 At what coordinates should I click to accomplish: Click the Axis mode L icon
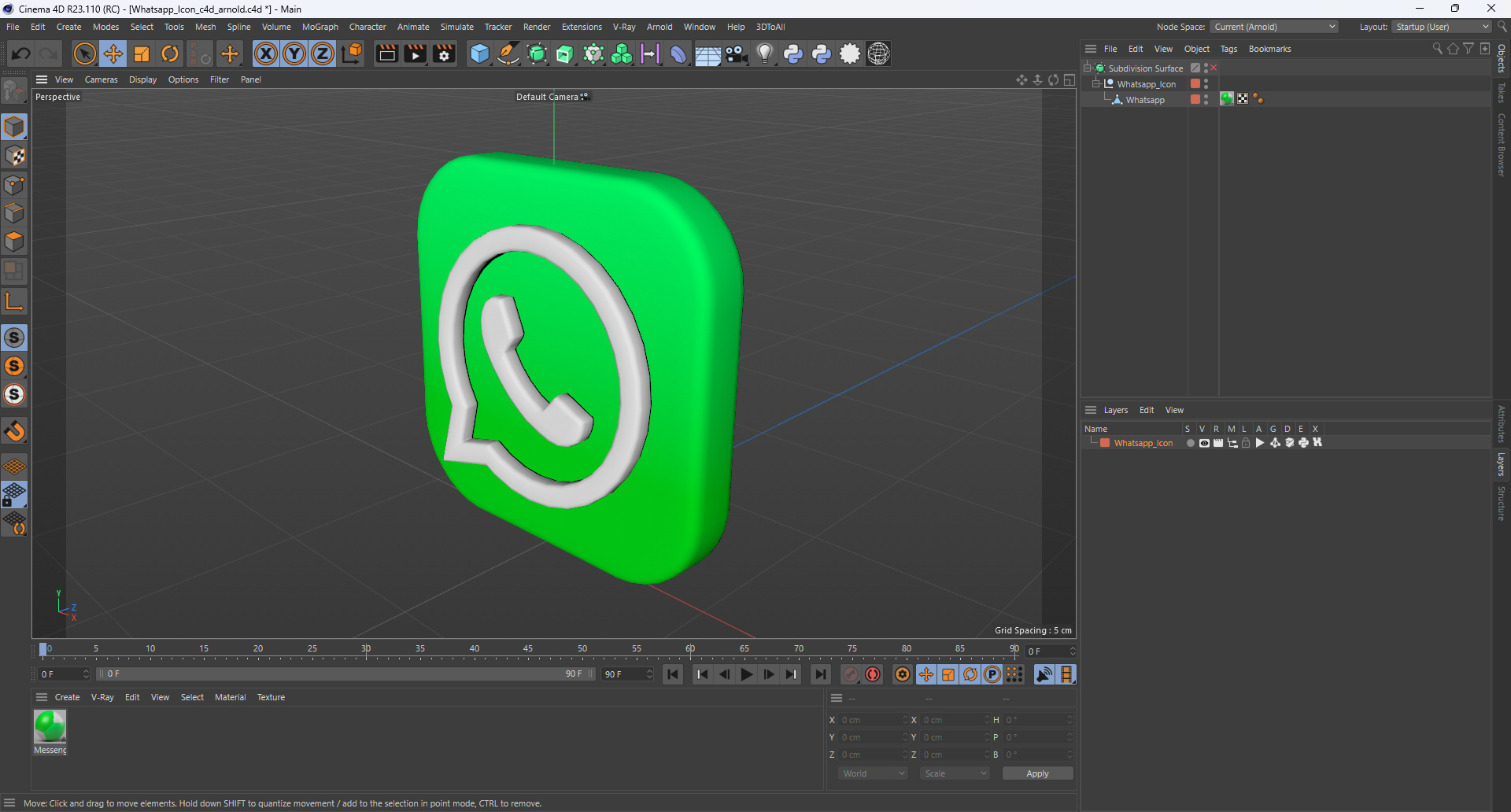[x=14, y=301]
